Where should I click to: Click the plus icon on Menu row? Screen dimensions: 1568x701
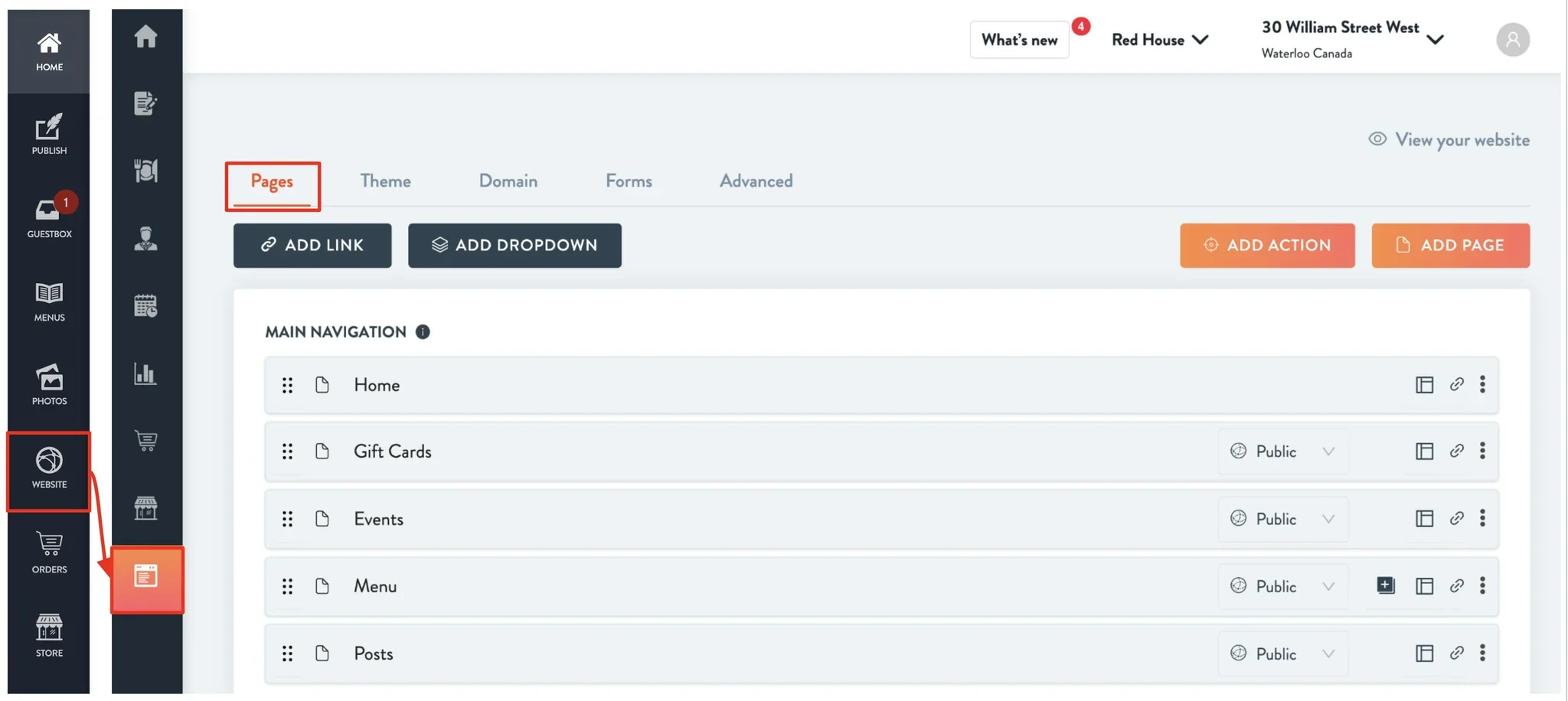1385,585
